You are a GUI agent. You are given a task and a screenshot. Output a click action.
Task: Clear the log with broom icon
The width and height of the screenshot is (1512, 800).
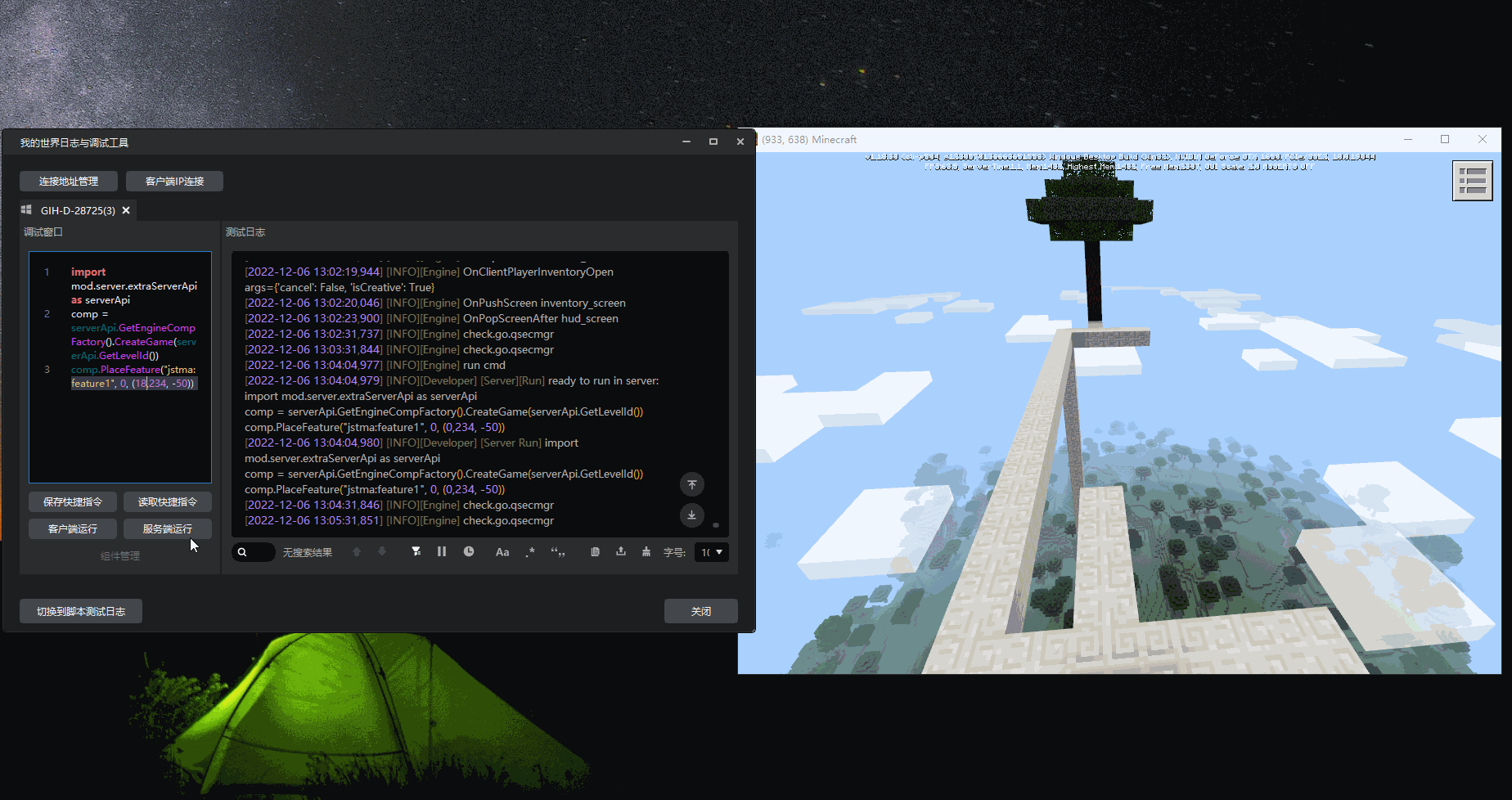tap(646, 552)
